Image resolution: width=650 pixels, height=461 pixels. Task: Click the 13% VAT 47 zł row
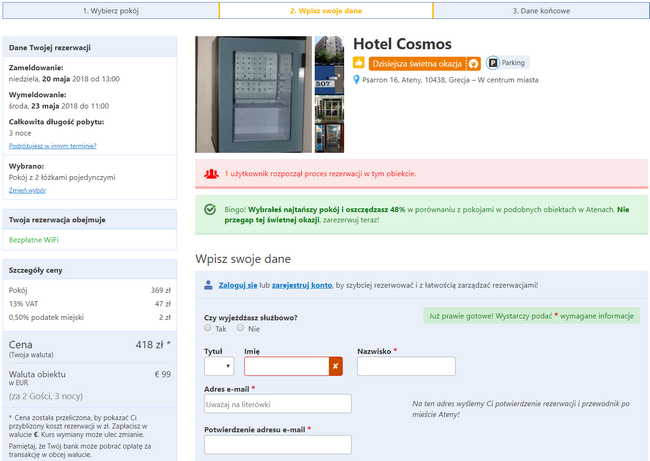(90, 304)
